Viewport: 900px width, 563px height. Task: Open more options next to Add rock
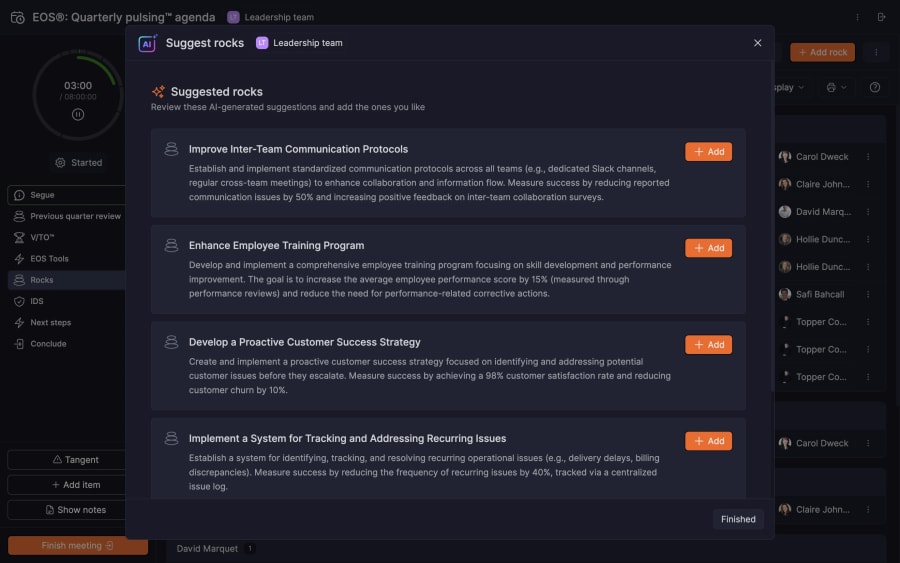876,52
